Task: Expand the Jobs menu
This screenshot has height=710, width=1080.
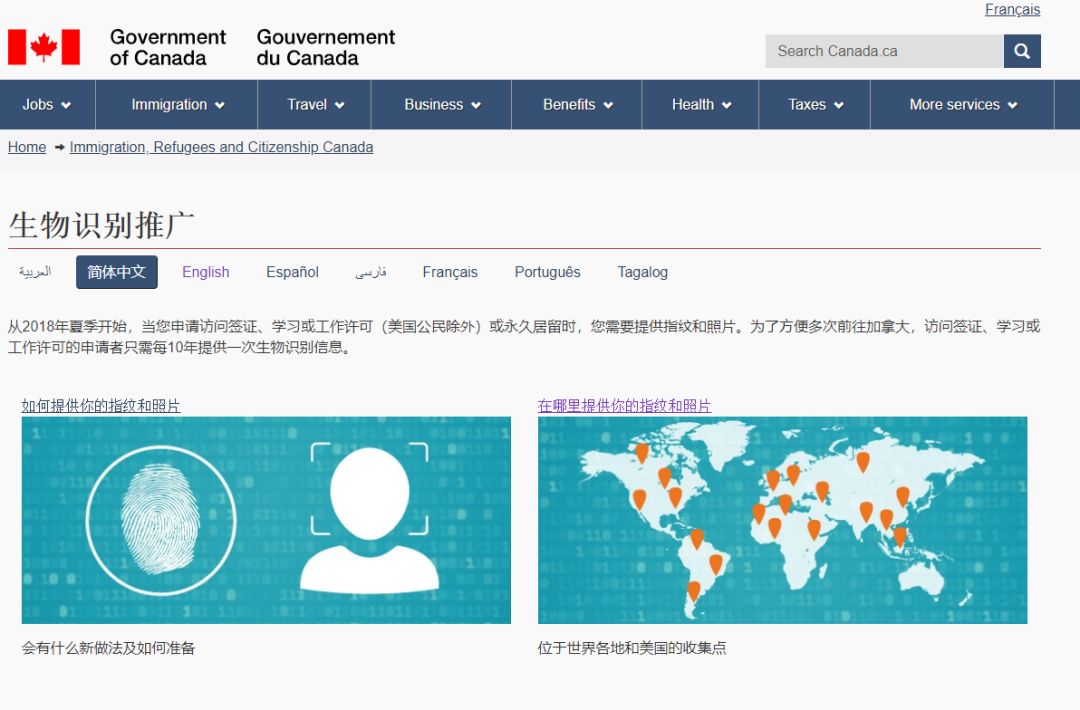Action: pyautogui.click(x=47, y=105)
